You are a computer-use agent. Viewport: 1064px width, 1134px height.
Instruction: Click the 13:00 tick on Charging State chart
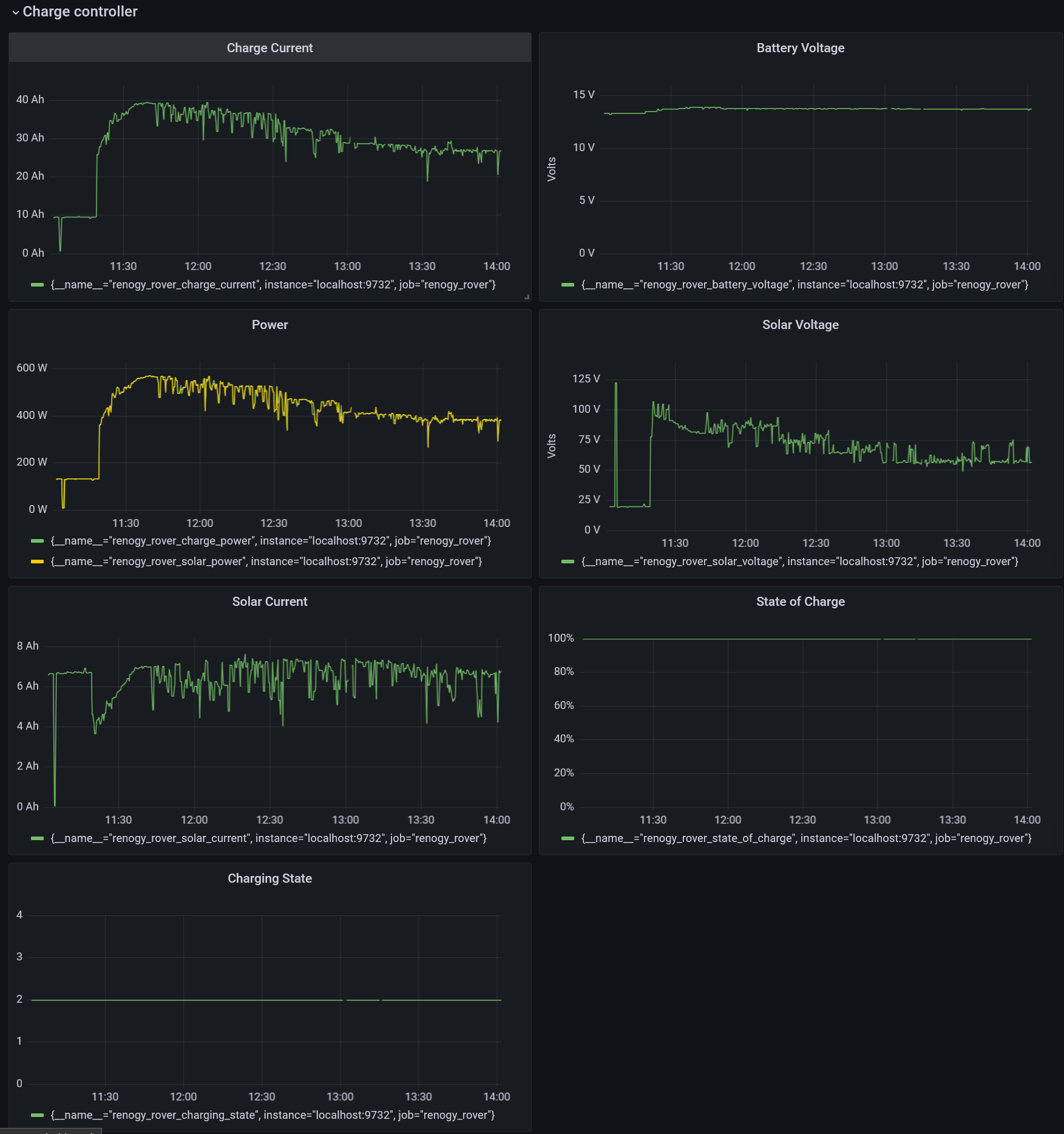[340, 1097]
